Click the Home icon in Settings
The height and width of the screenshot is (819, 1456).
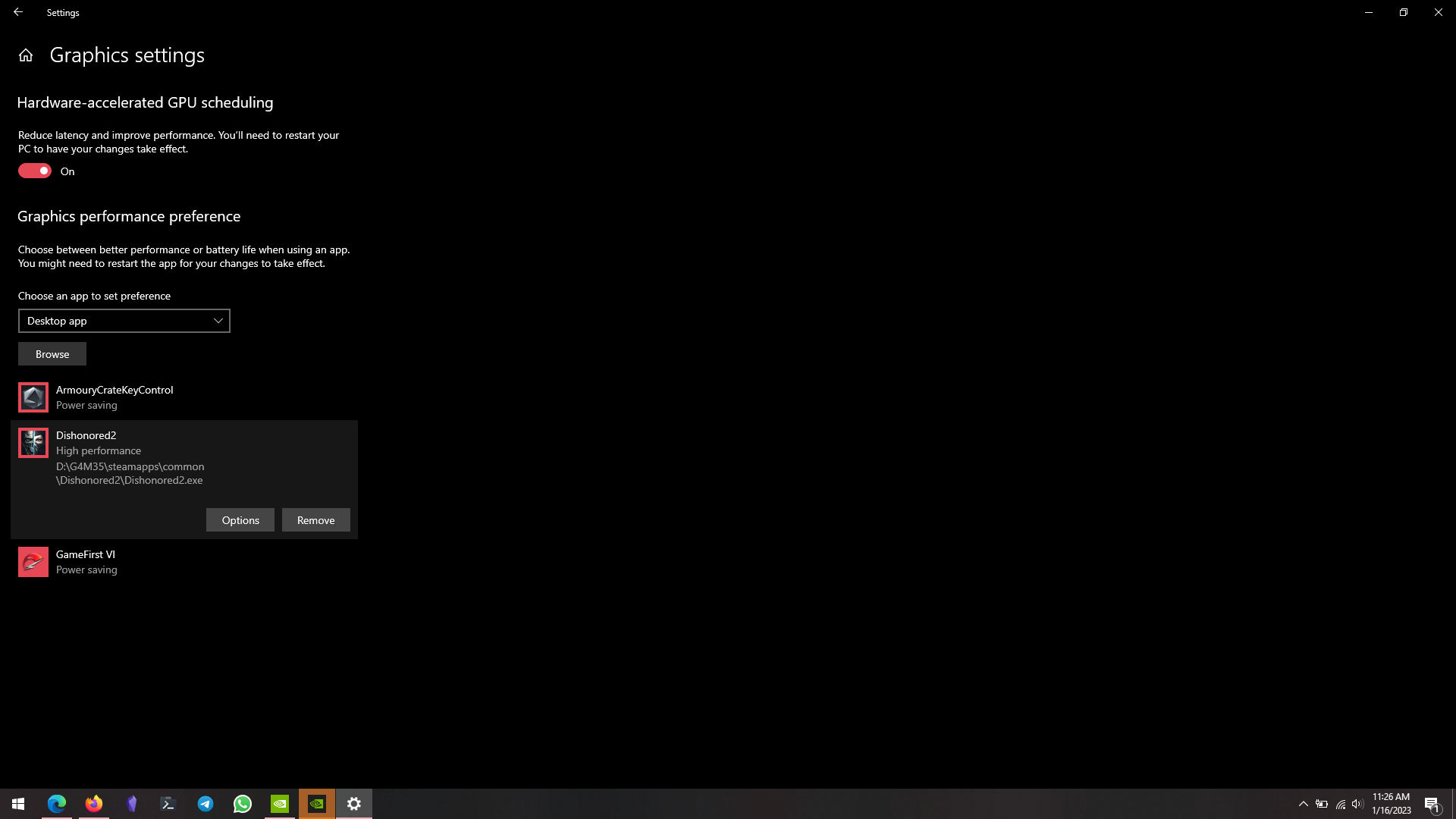tap(26, 55)
